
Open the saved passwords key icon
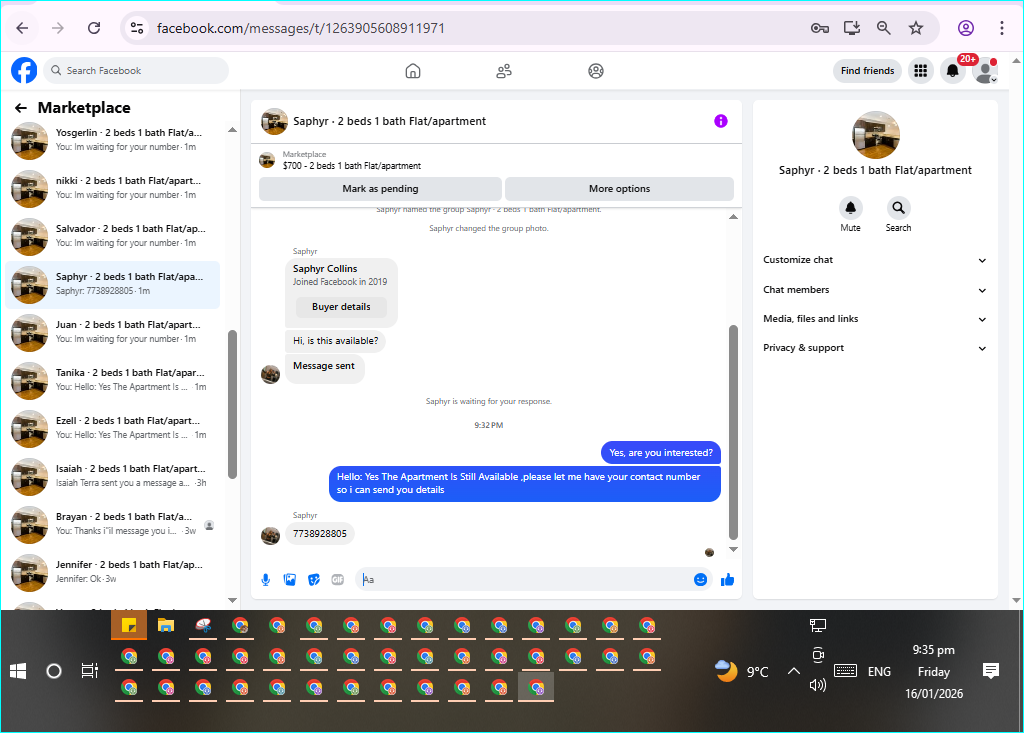click(x=820, y=28)
